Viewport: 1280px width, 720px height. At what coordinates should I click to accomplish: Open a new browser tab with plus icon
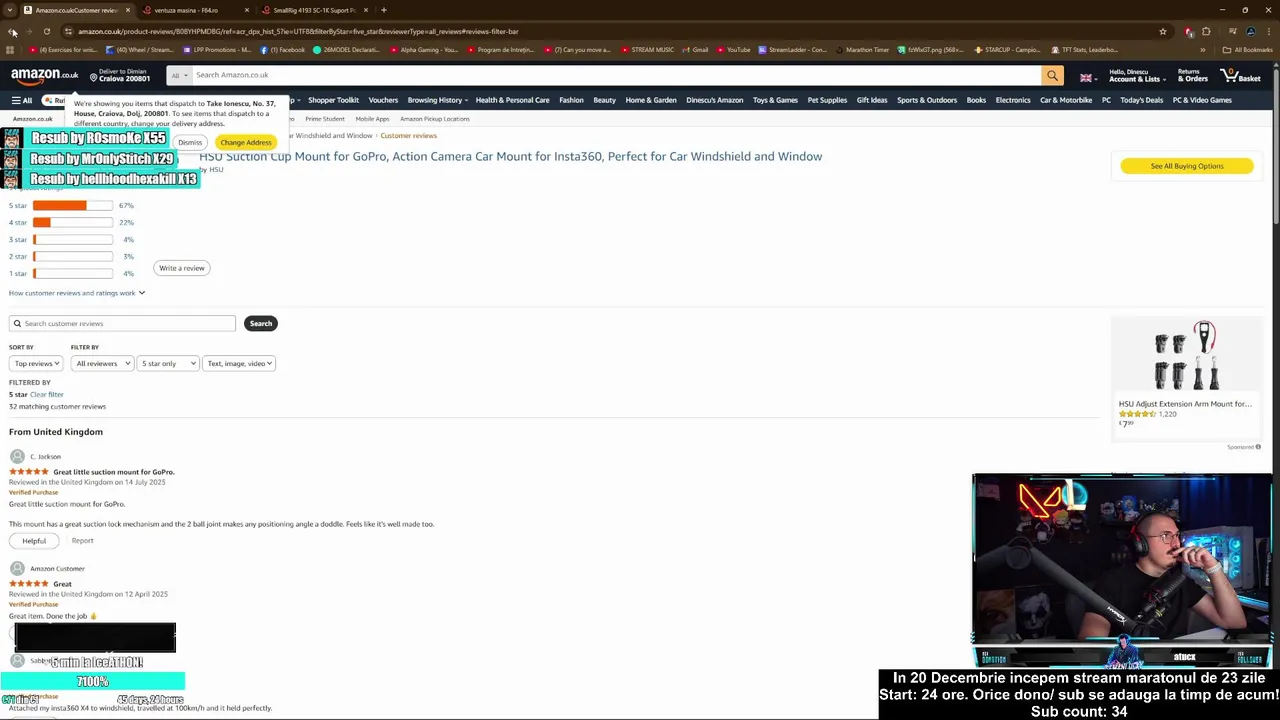384,10
